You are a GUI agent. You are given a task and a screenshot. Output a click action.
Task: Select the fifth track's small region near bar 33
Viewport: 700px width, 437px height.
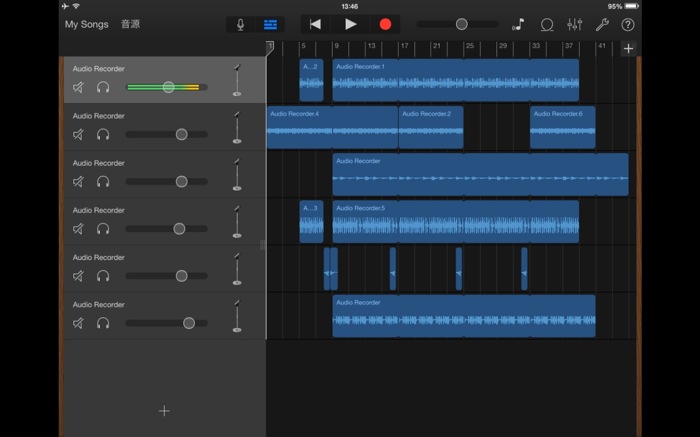click(524, 269)
